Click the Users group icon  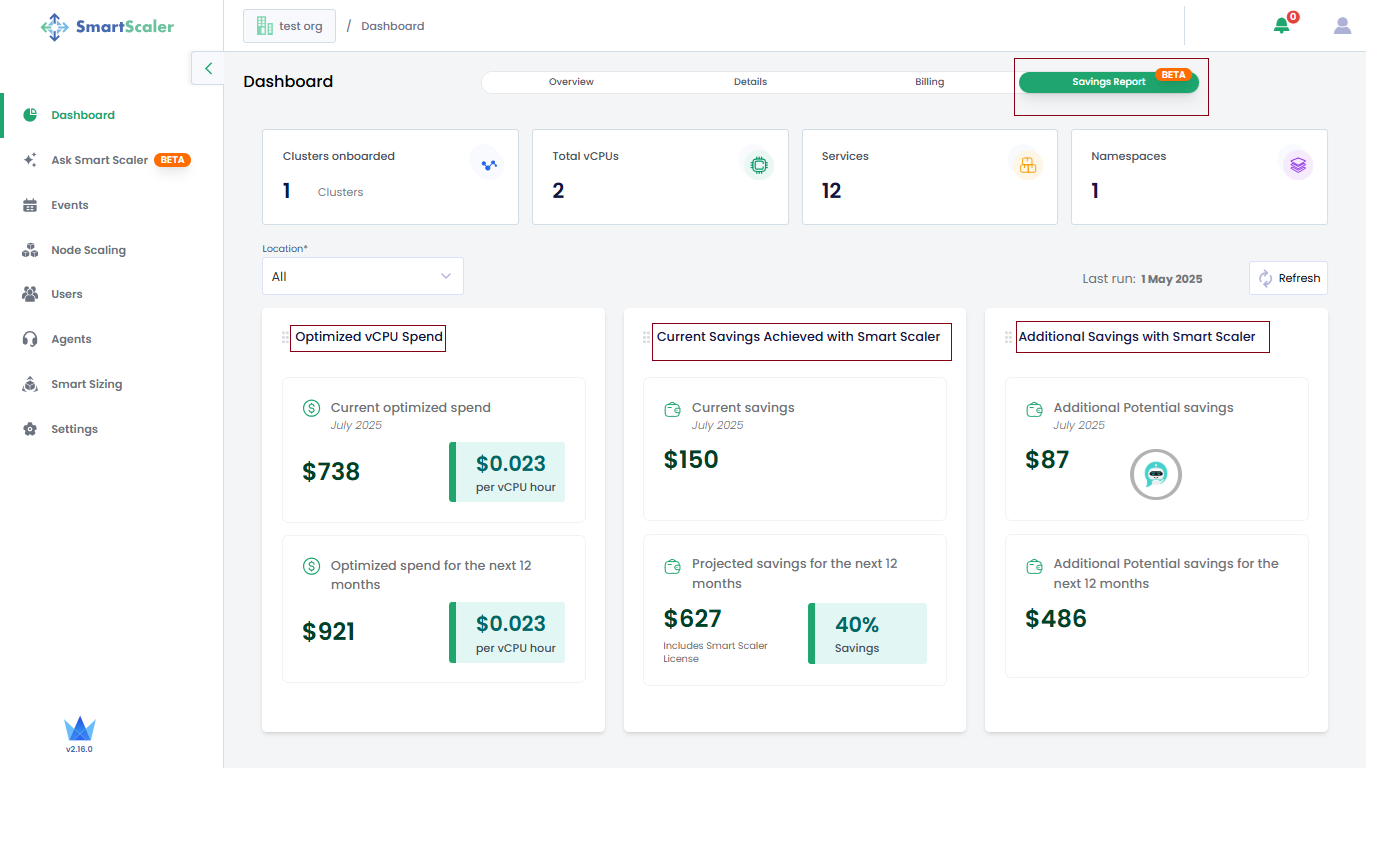(30, 294)
